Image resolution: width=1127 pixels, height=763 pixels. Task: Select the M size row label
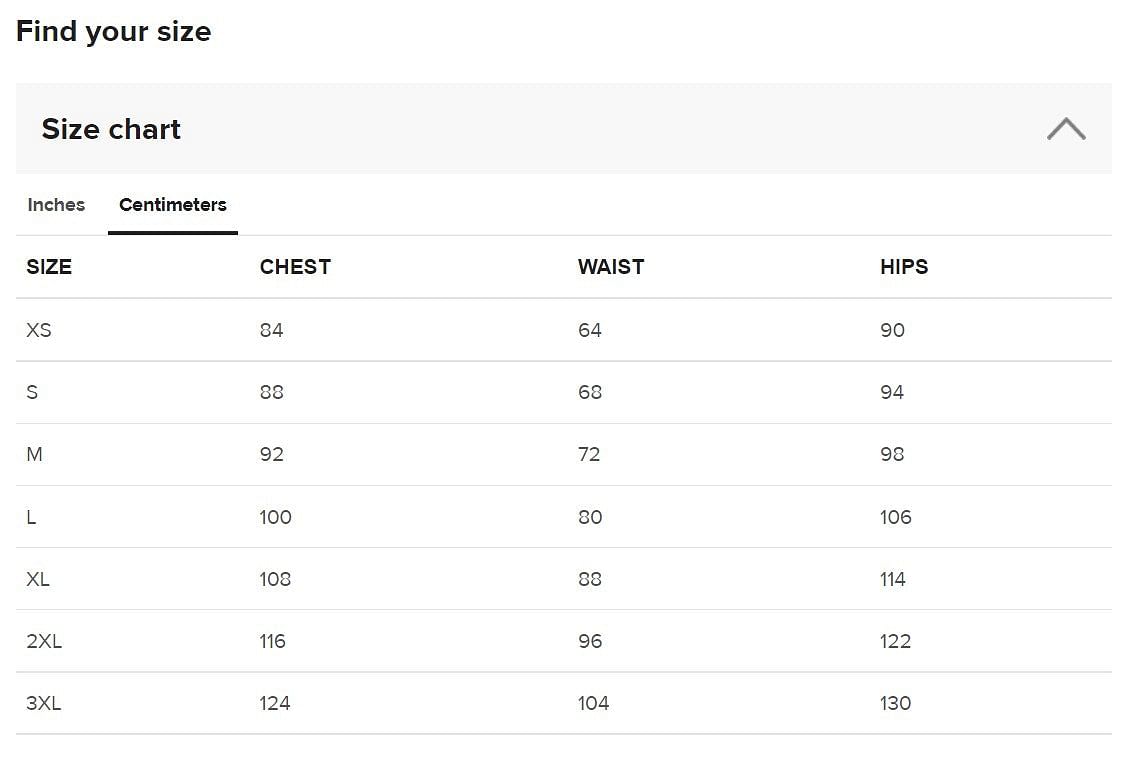click(x=35, y=454)
